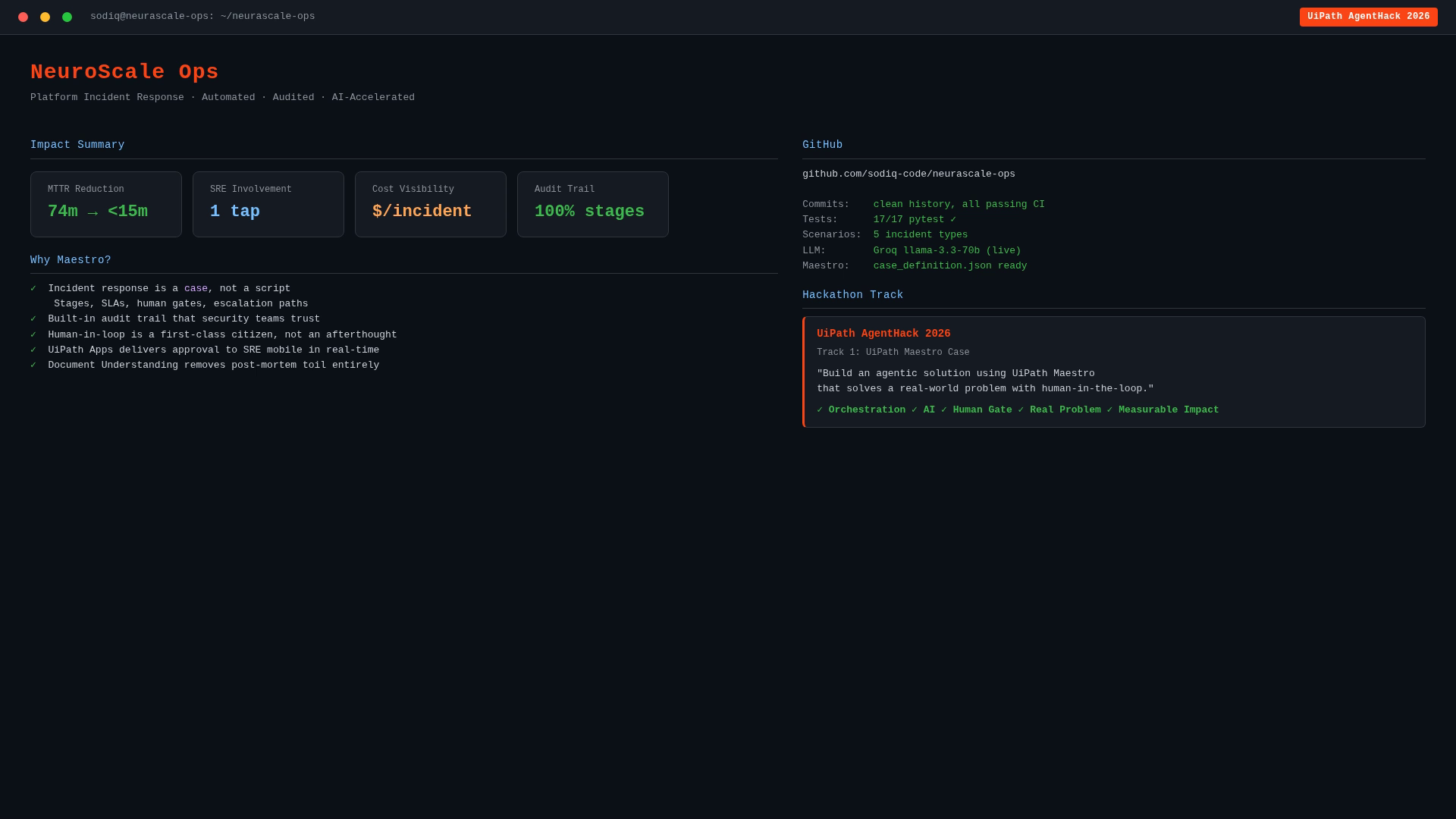Click the GitHub section header

tap(823, 145)
